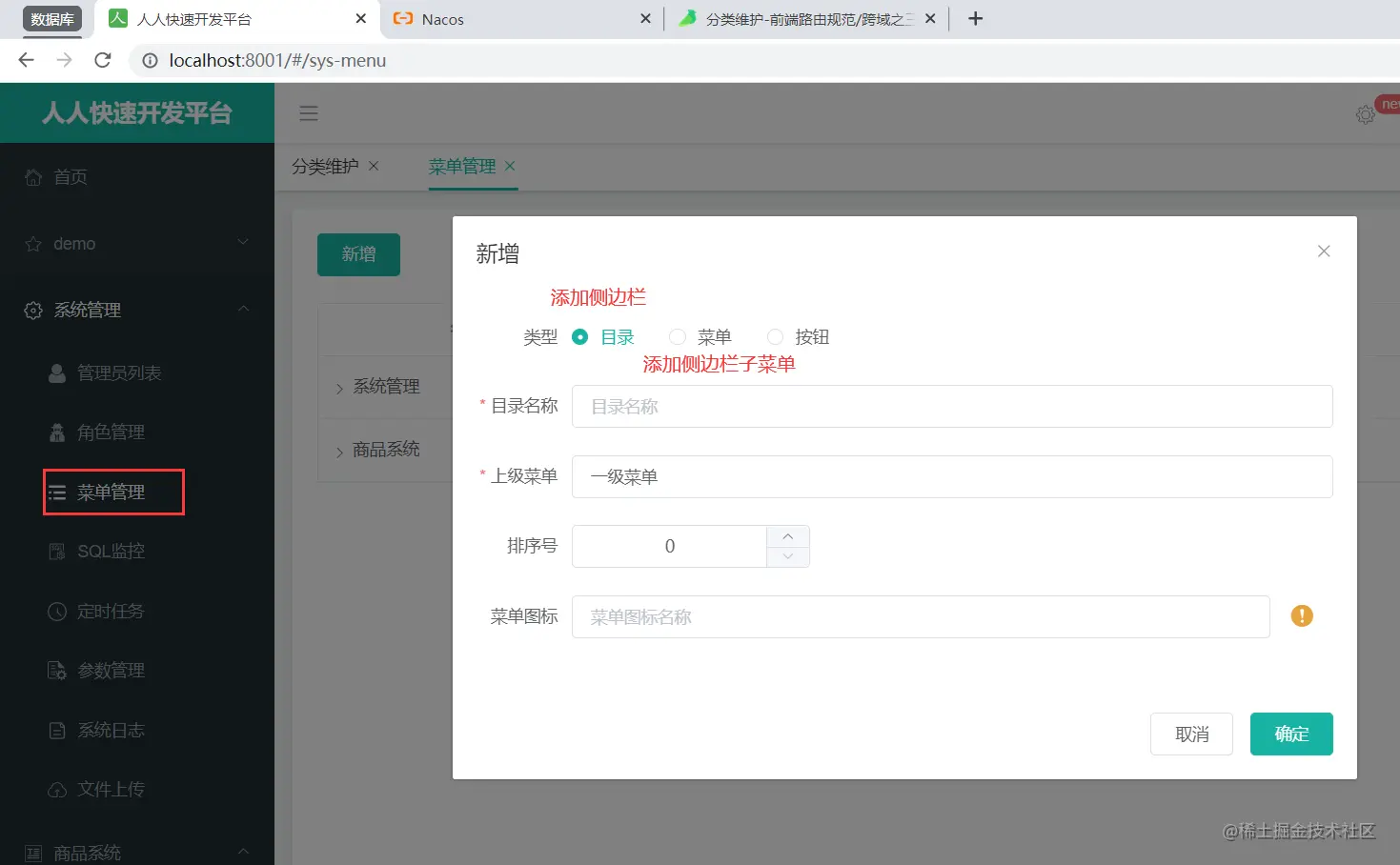This screenshot has width=1400, height=865.
Task: Click the user icon beside 管理员列表
Action: point(57,373)
